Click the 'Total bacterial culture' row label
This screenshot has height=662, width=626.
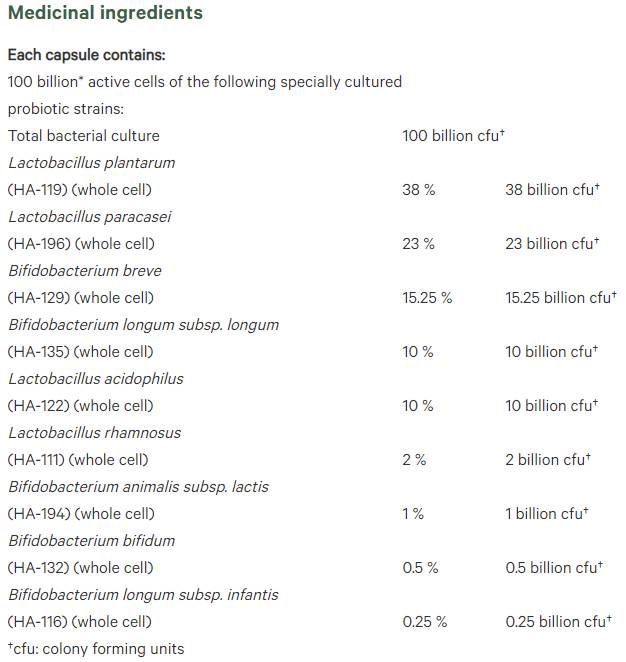83,135
